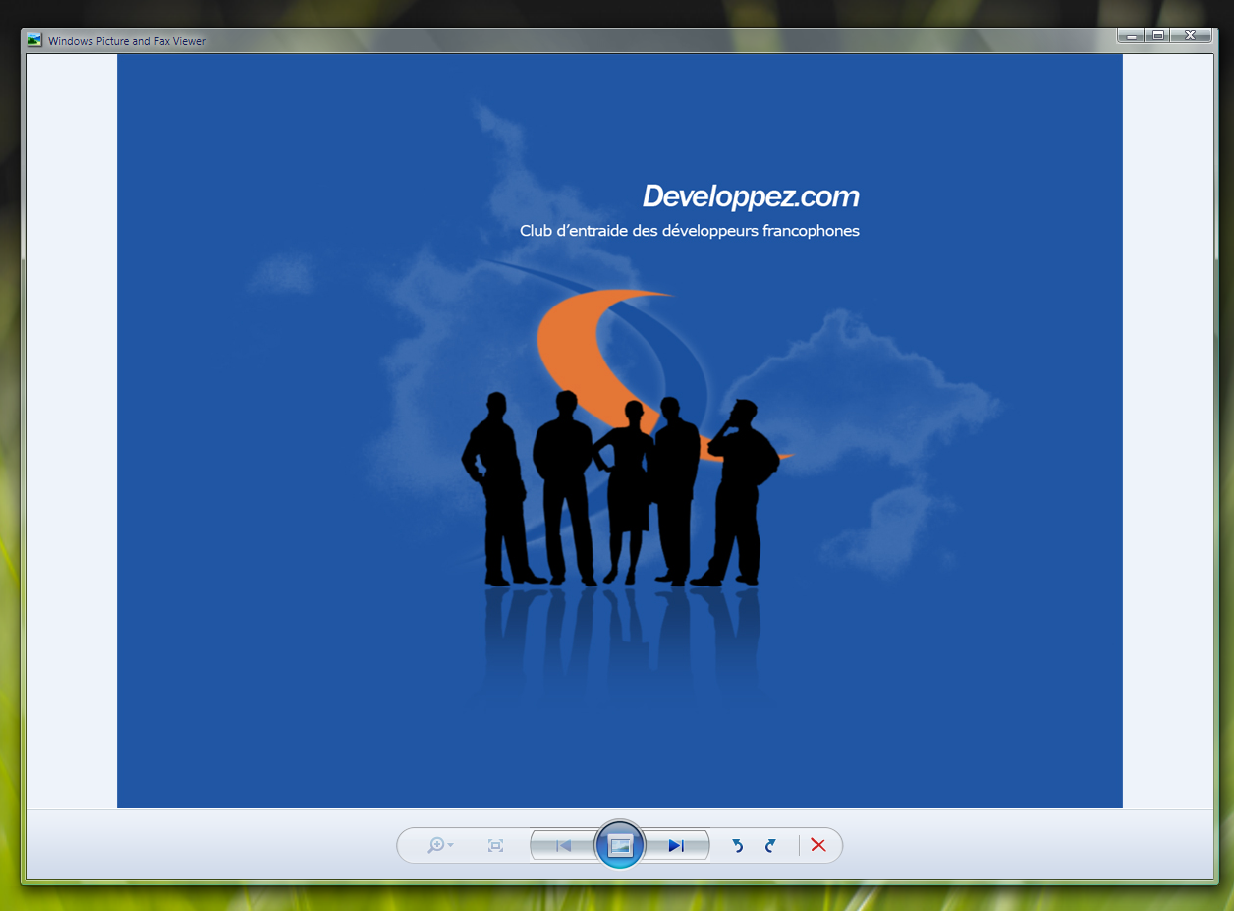Viewport: 1234px width, 911px height.
Task: Click the magnifier zoom icon
Action: click(x=435, y=845)
